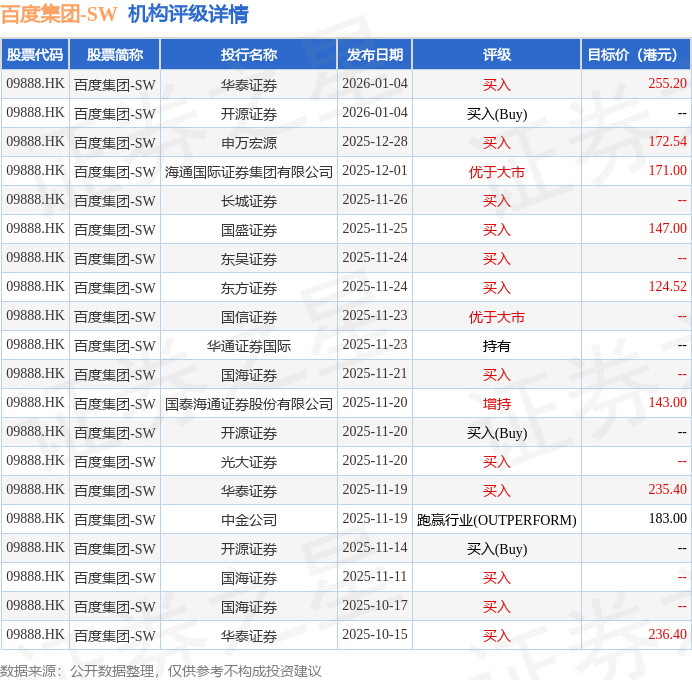Select 华泰证券 in the 2025-10-15 row
The image size is (692, 680).
[249, 636]
